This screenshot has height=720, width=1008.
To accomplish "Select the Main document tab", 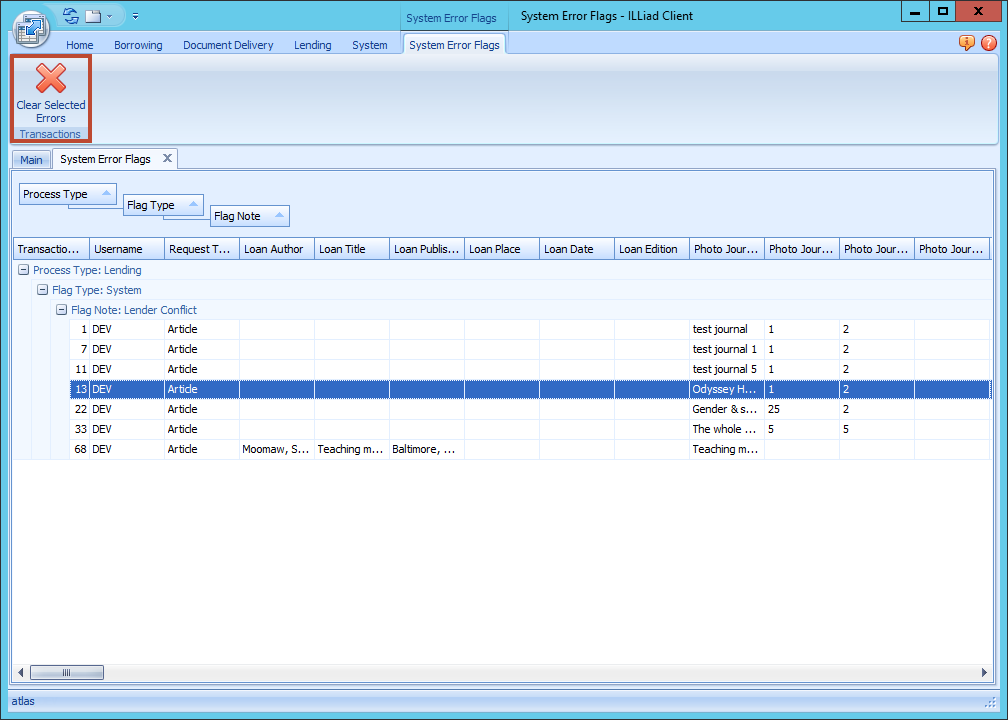I will pyautogui.click(x=31, y=160).
